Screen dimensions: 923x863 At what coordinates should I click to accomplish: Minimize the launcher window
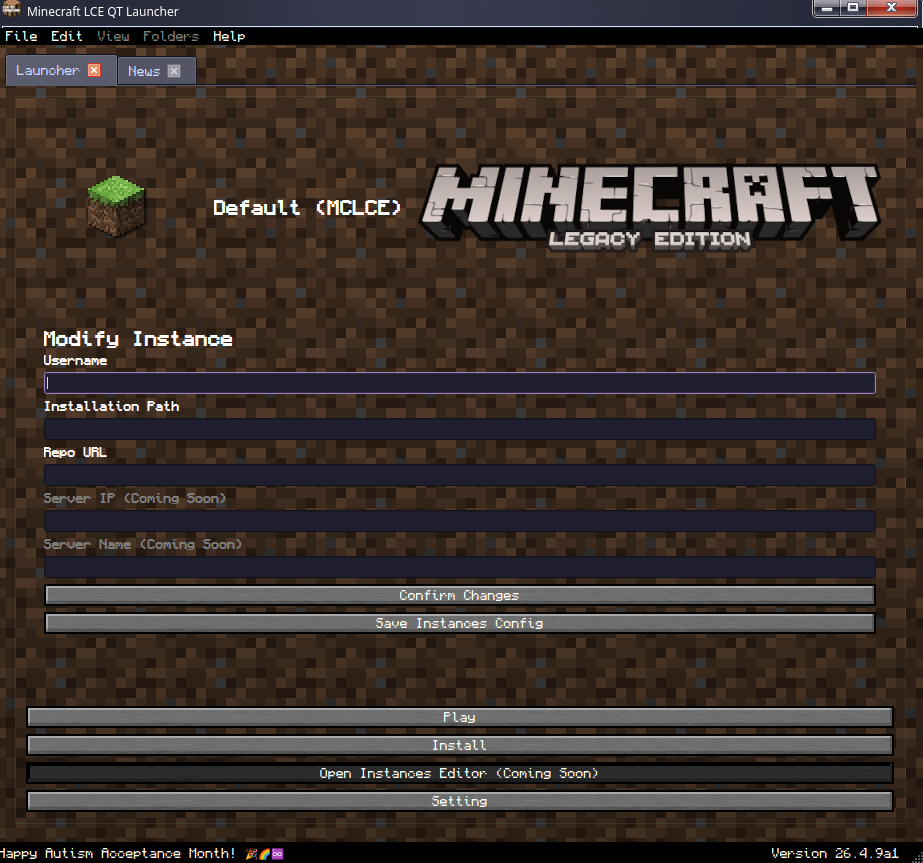click(x=827, y=8)
